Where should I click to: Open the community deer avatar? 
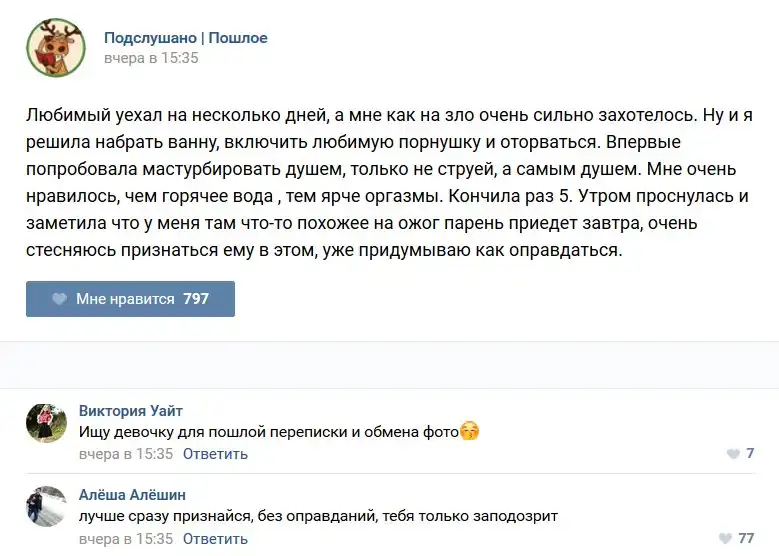(x=55, y=47)
